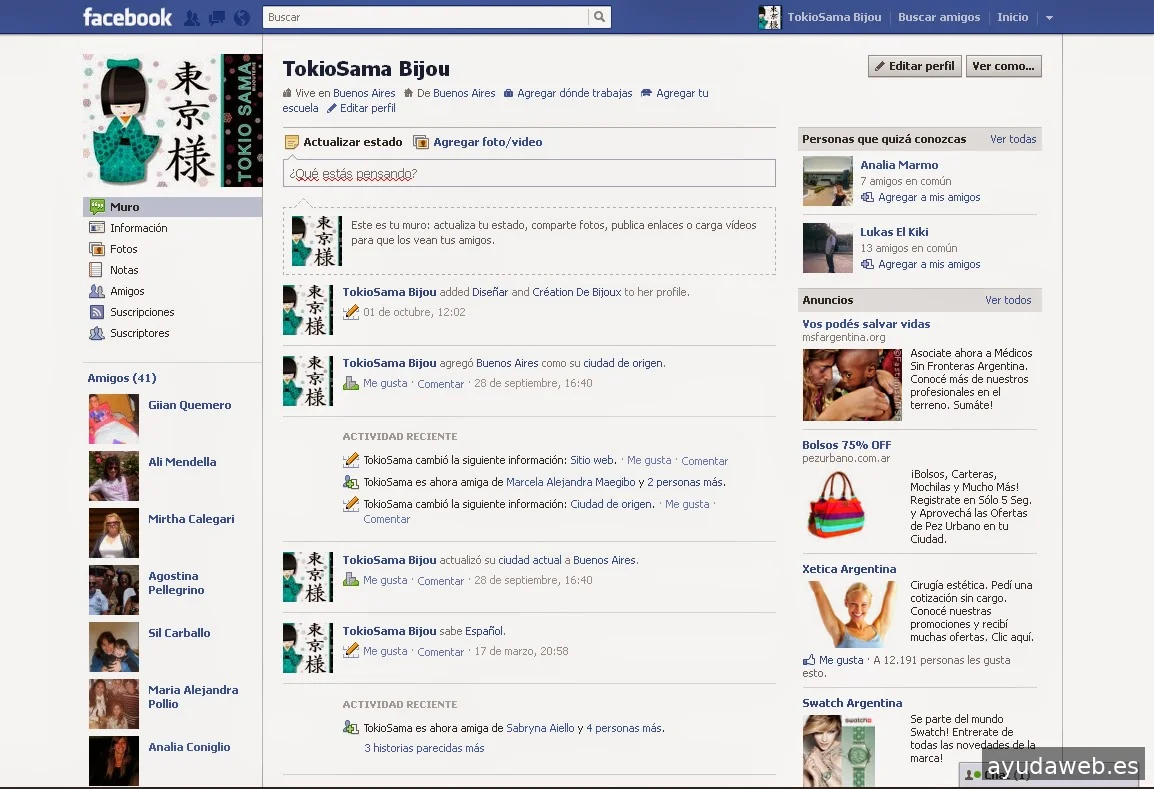Click the Suscripciones feed icon

coord(97,312)
